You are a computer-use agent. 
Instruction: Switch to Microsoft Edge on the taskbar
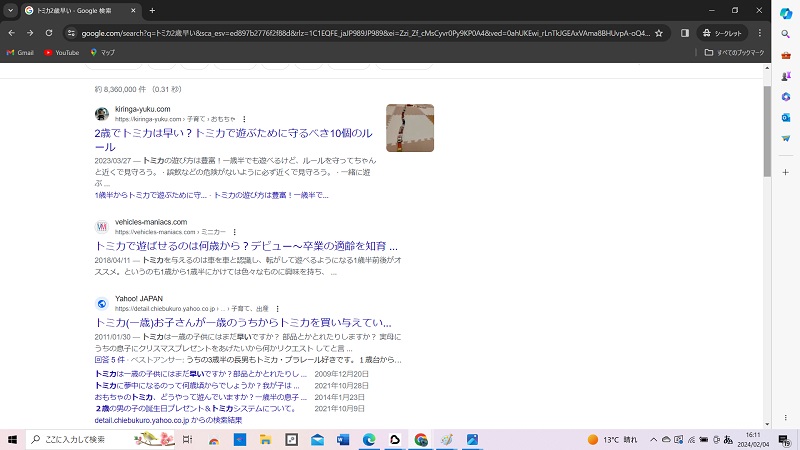coord(369,439)
